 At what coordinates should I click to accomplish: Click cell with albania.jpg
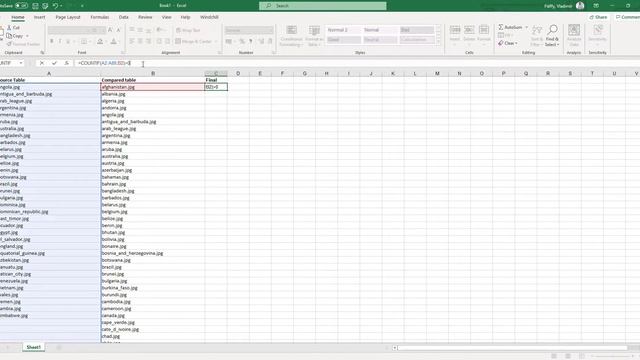(x=153, y=94)
